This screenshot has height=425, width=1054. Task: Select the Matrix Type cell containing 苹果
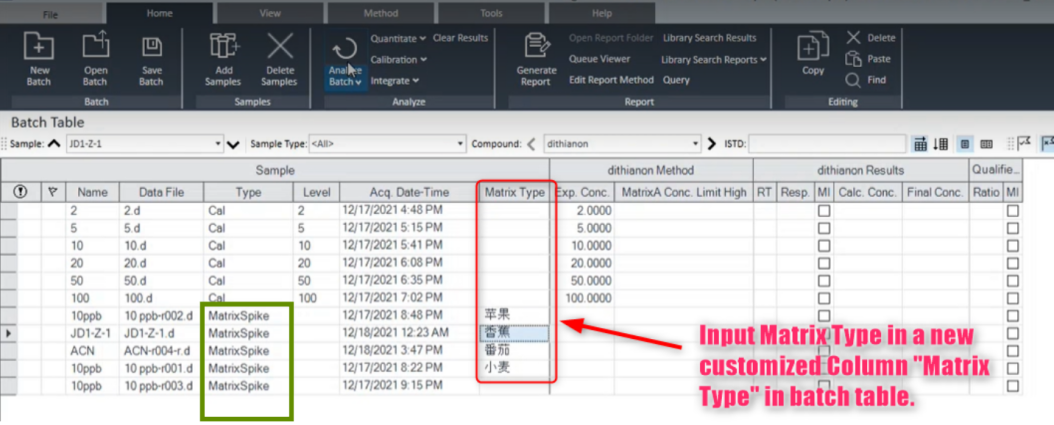(x=514, y=315)
